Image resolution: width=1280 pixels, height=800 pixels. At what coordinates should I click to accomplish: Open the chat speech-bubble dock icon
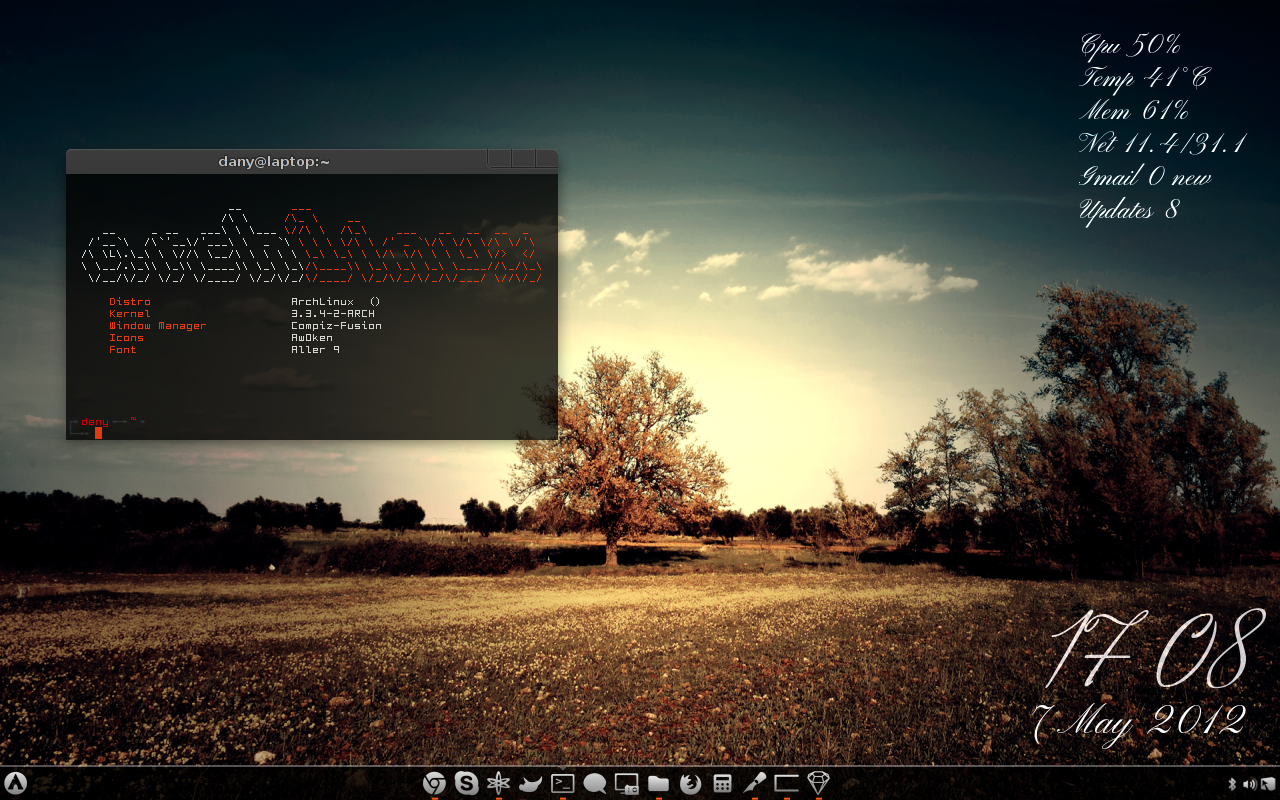click(594, 783)
